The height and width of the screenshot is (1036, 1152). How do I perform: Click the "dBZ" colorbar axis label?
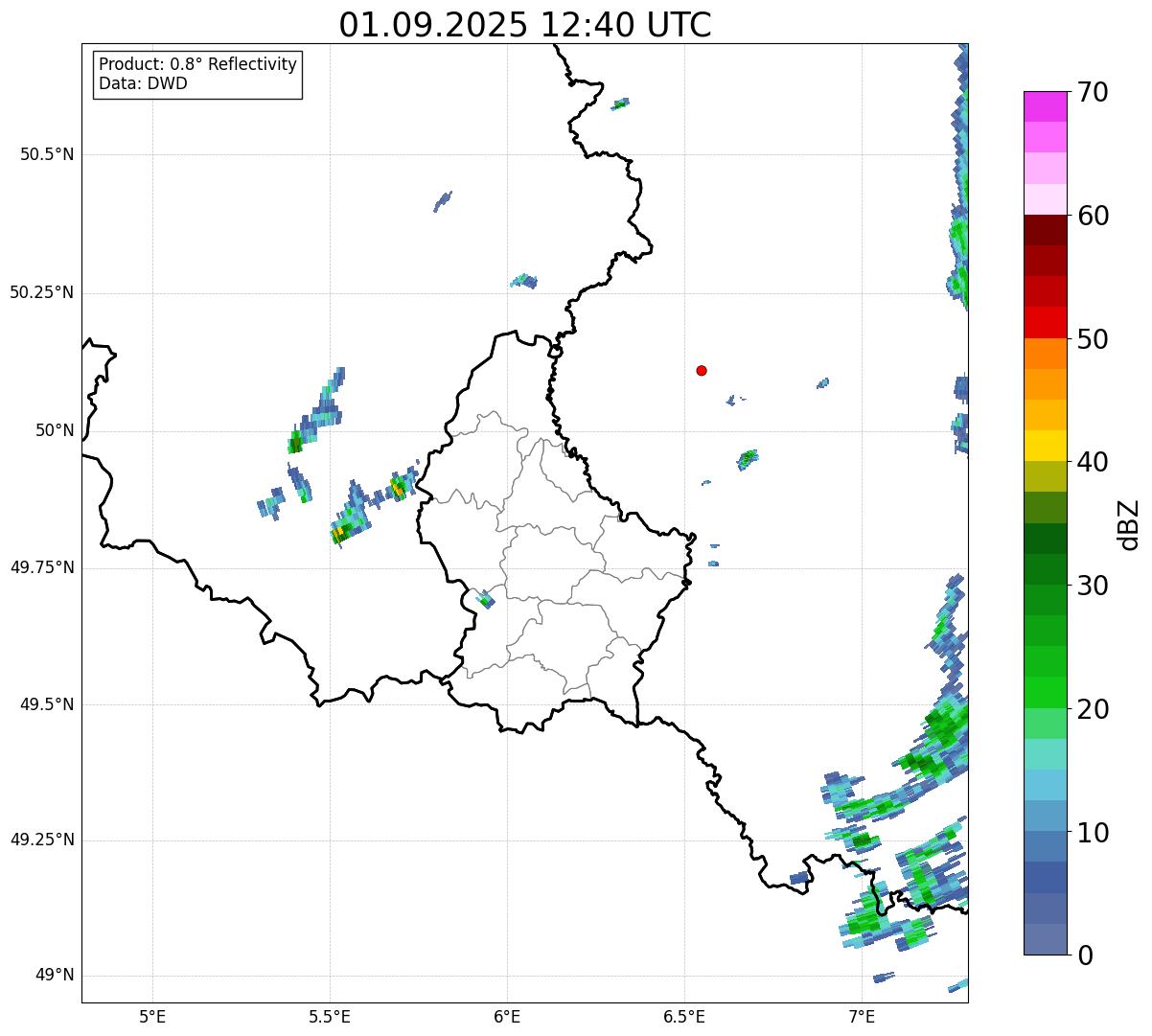tap(1129, 524)
